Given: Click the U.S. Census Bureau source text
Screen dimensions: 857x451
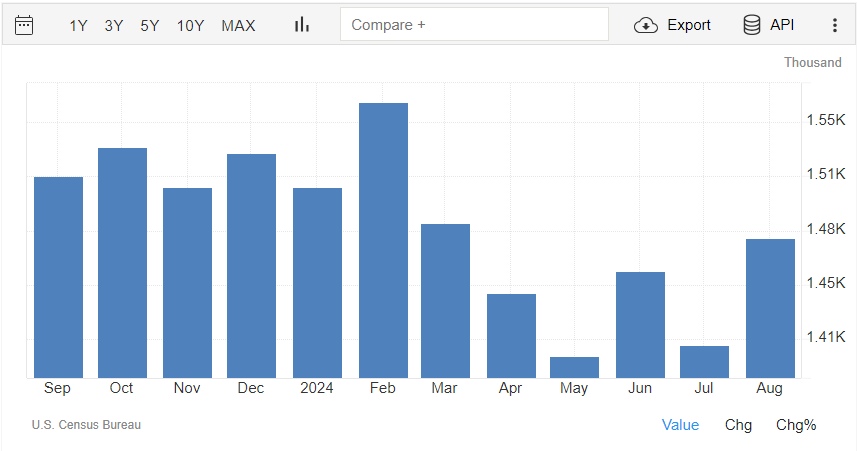Looking at the screenshot, I should pyautogui.click(x=86, y=425).
